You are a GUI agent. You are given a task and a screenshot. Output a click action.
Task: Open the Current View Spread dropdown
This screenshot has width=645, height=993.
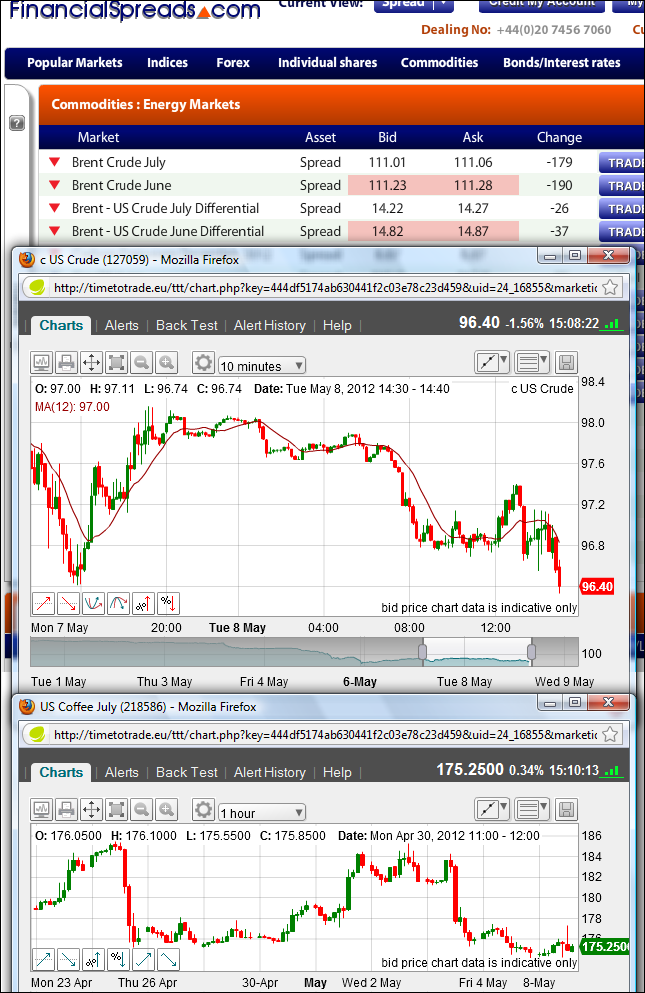pyautogui.click(x=414, y=4)
